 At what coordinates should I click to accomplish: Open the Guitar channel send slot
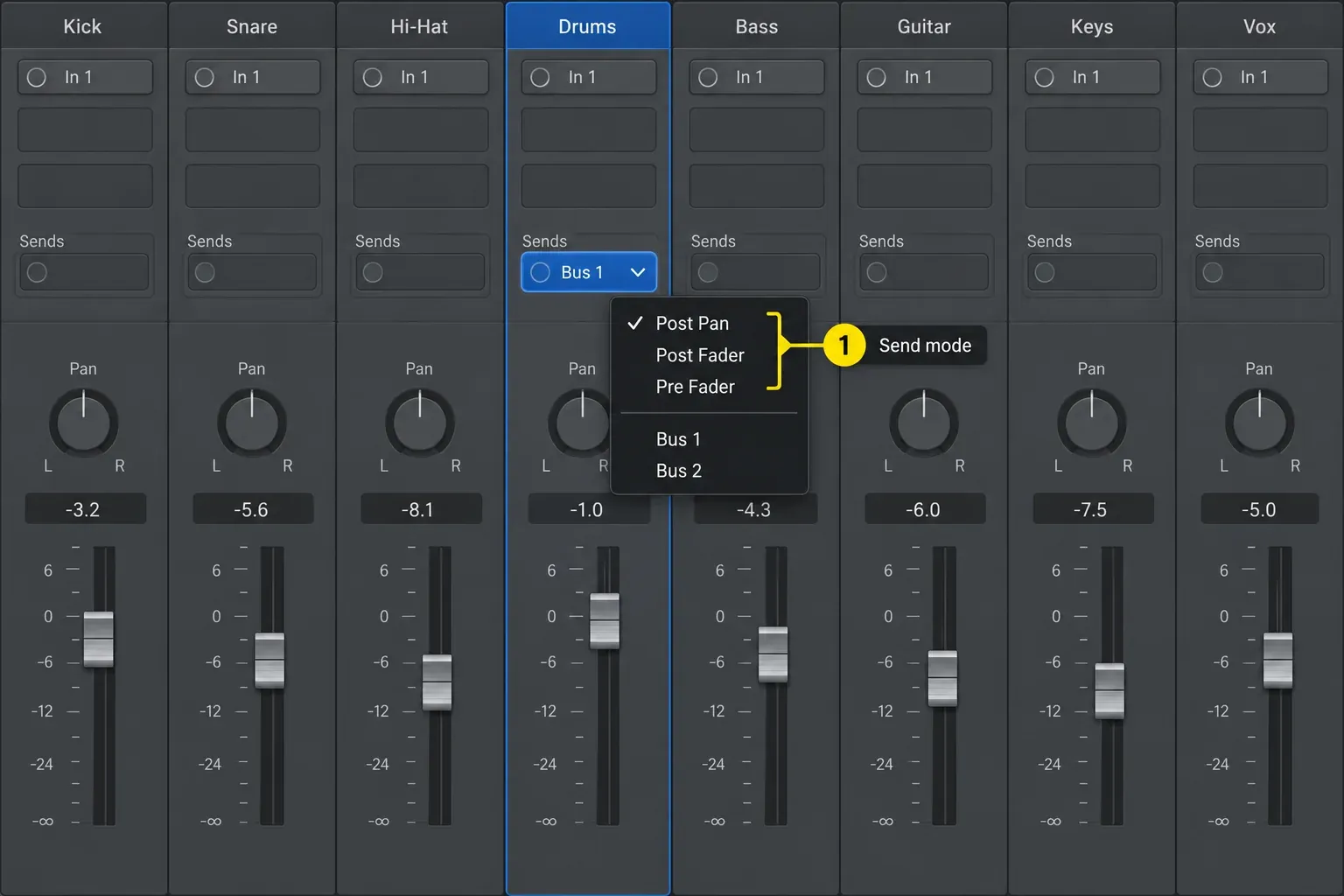pyautogui.click(x=925, y=272)
